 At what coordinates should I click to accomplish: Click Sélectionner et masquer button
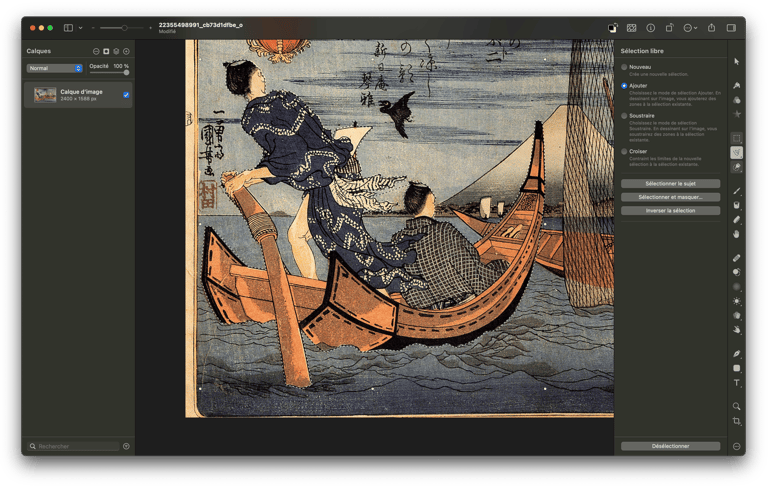[x=670, y=197]
